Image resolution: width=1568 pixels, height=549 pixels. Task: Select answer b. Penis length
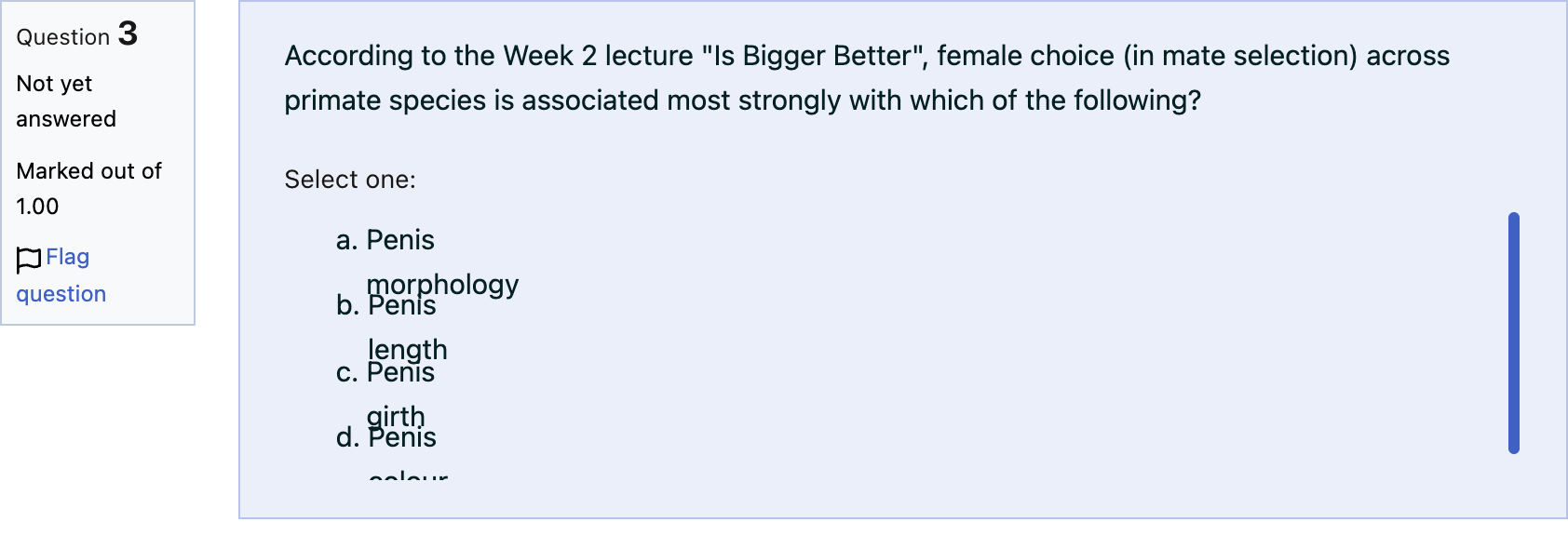pos(392,328)
